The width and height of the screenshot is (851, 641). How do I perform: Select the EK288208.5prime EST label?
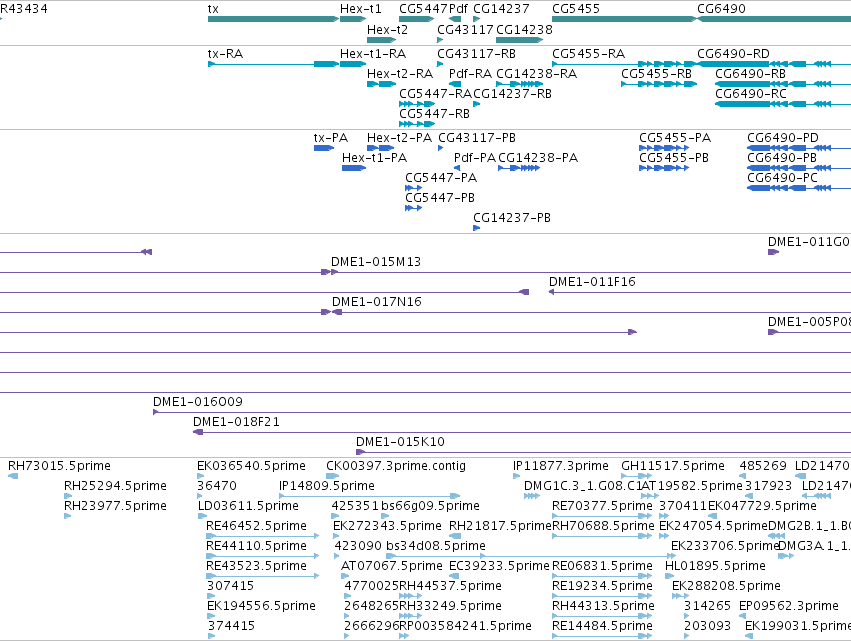[726, 587]
